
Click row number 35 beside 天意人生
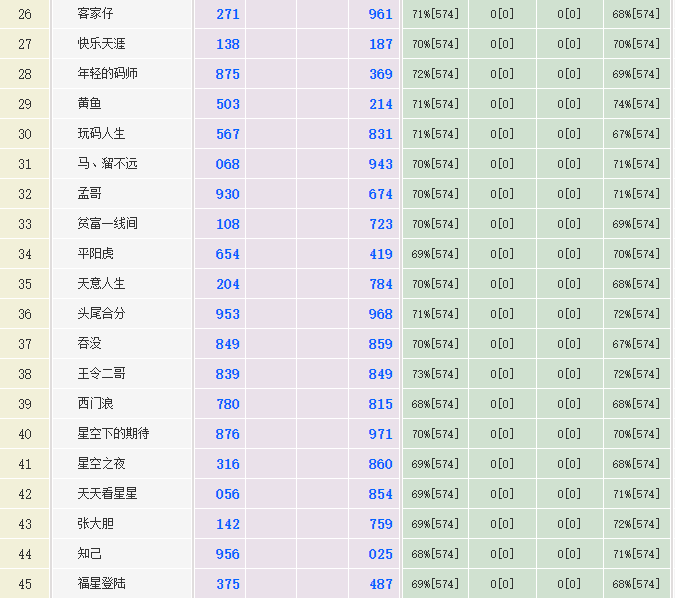(x=25, y=284)
